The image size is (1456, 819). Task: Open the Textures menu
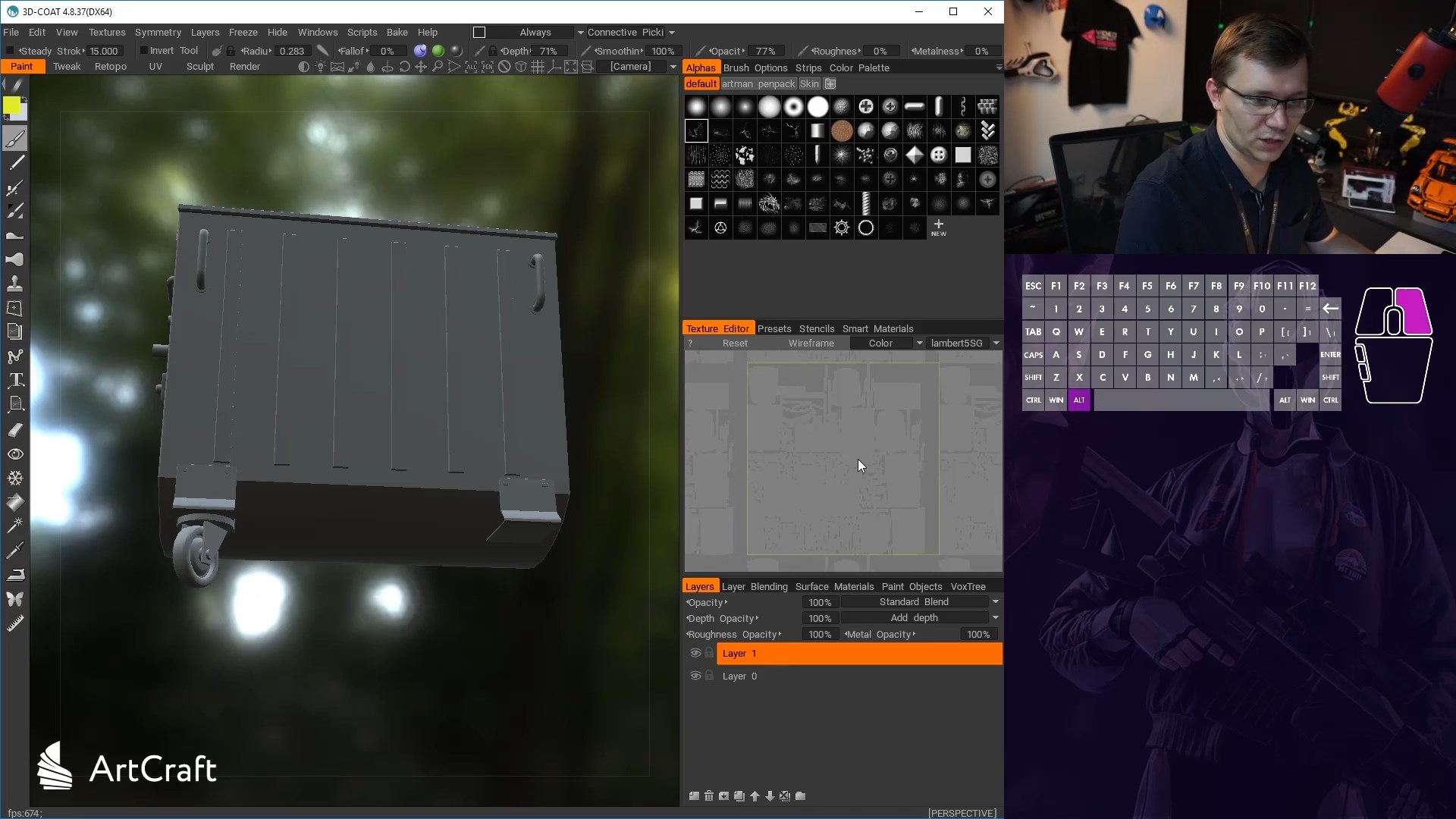107,33
